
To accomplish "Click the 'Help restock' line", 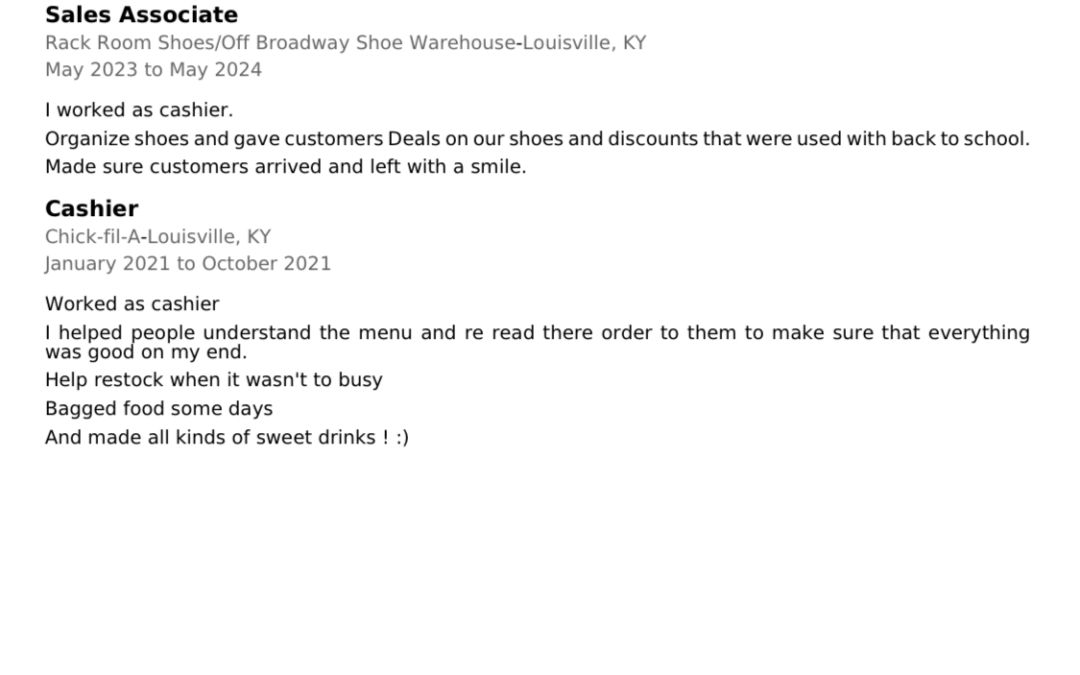I will tap(213, 380).
